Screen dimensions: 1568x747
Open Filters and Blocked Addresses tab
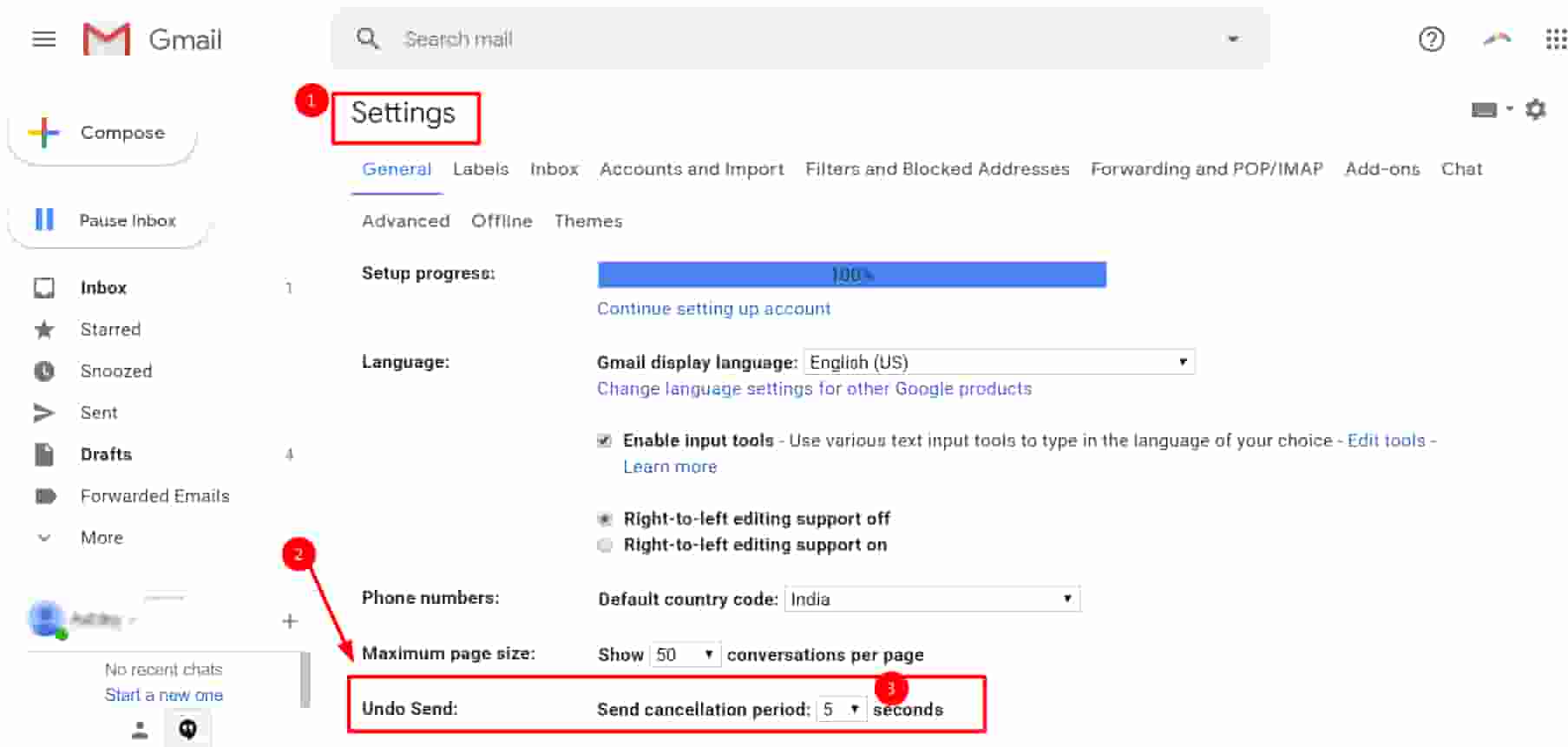[x=937, y=169]
